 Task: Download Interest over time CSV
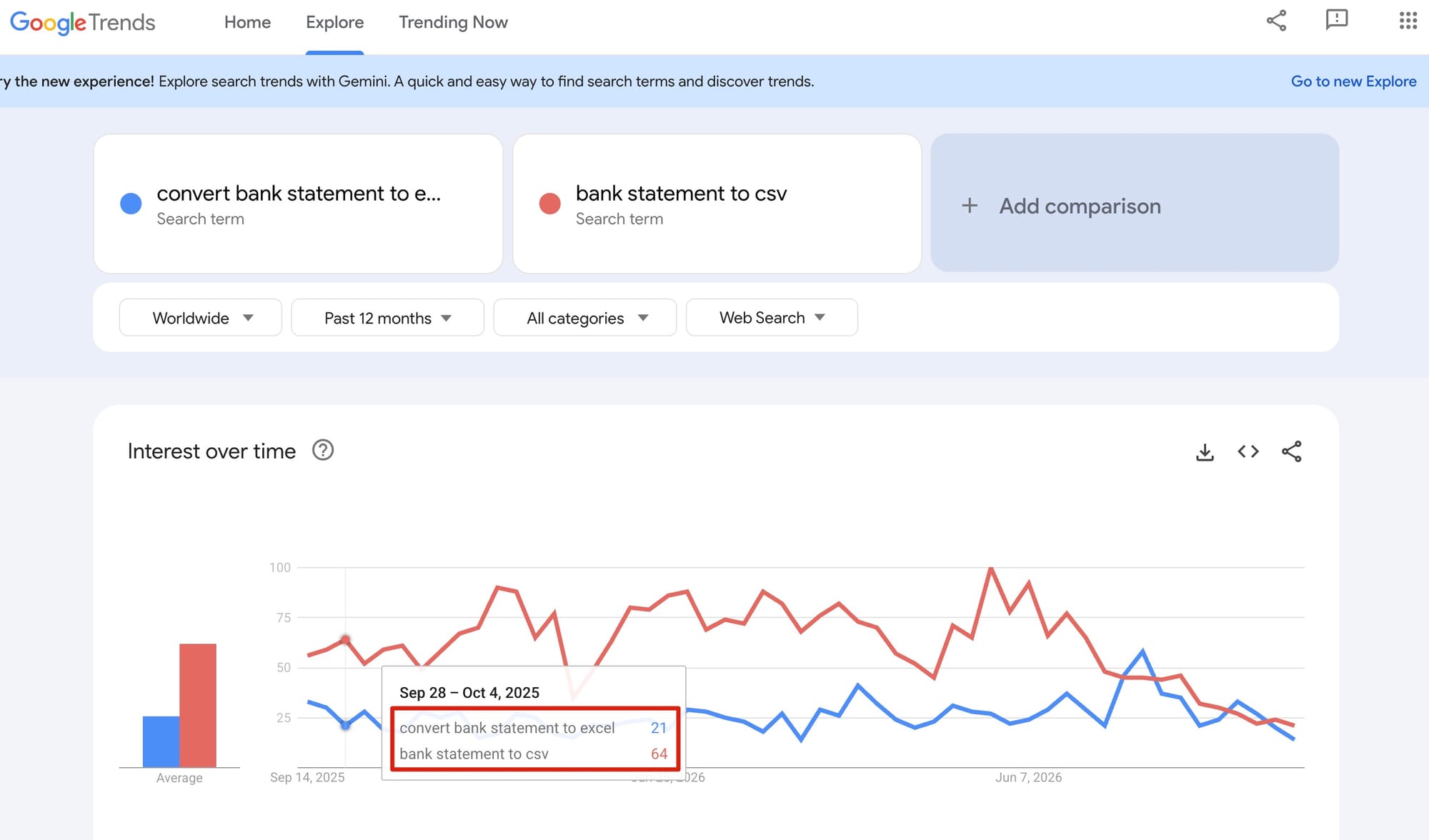(1205, 451)
